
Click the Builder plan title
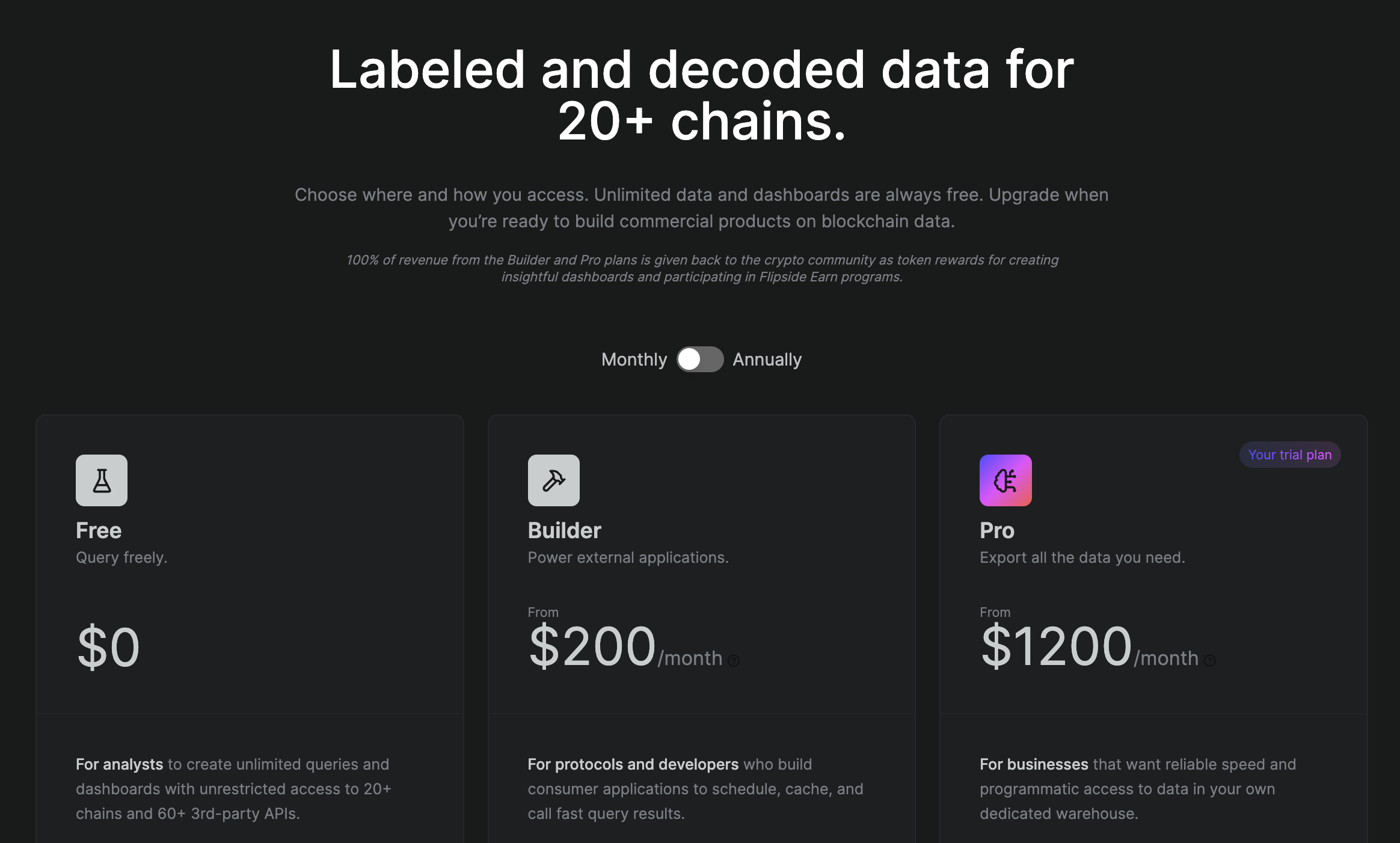coord(564,530)
